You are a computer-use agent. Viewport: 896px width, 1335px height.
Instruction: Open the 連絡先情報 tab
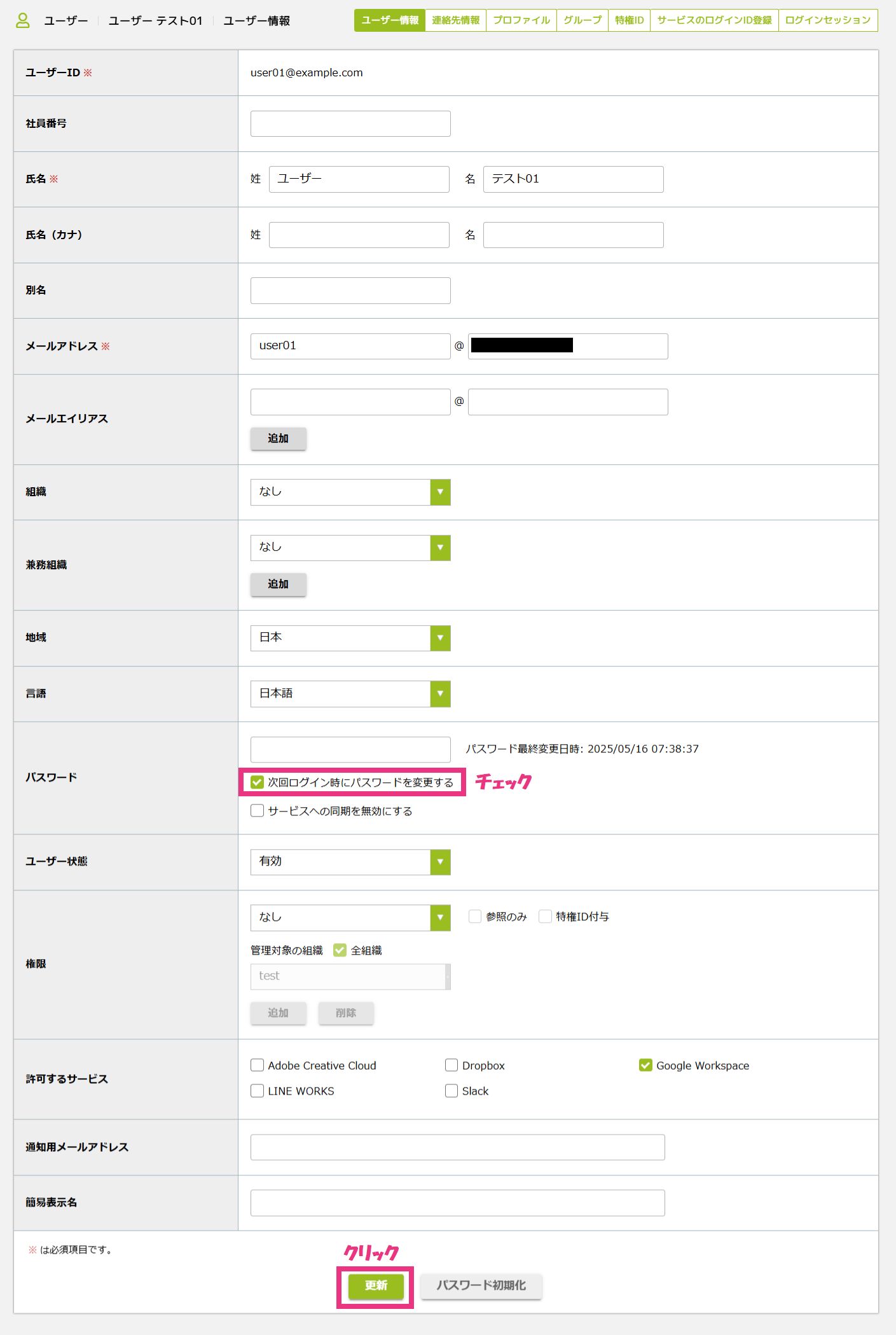click(x=455, y=20)
